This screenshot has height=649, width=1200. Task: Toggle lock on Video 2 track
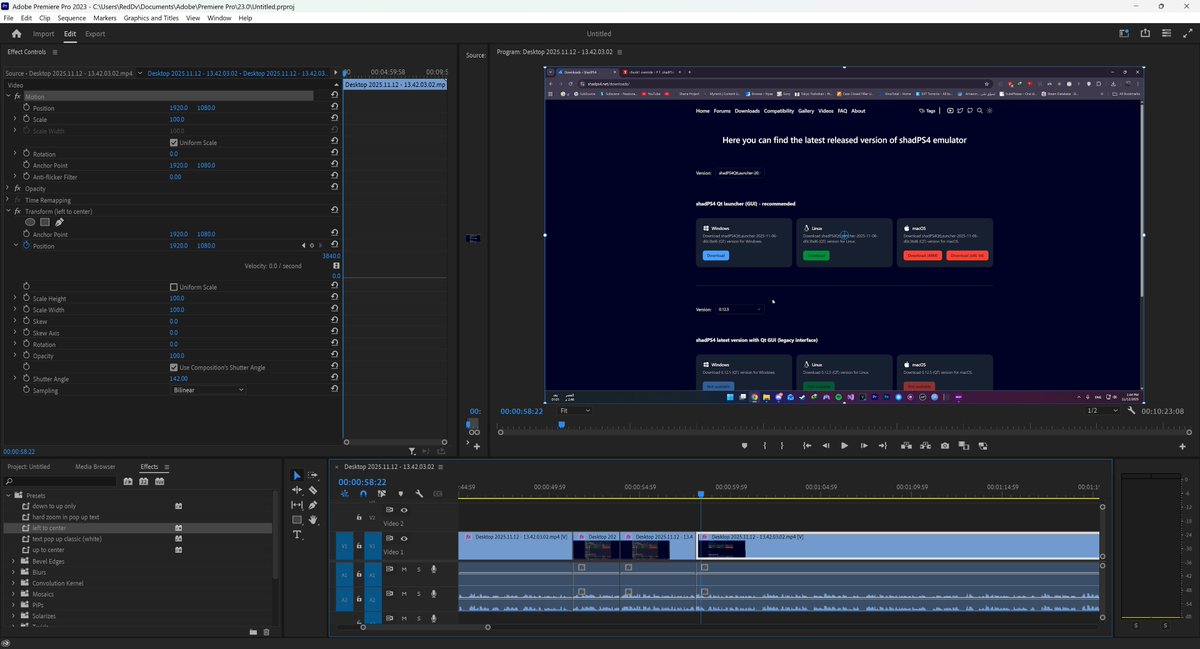tap(359, 518)
